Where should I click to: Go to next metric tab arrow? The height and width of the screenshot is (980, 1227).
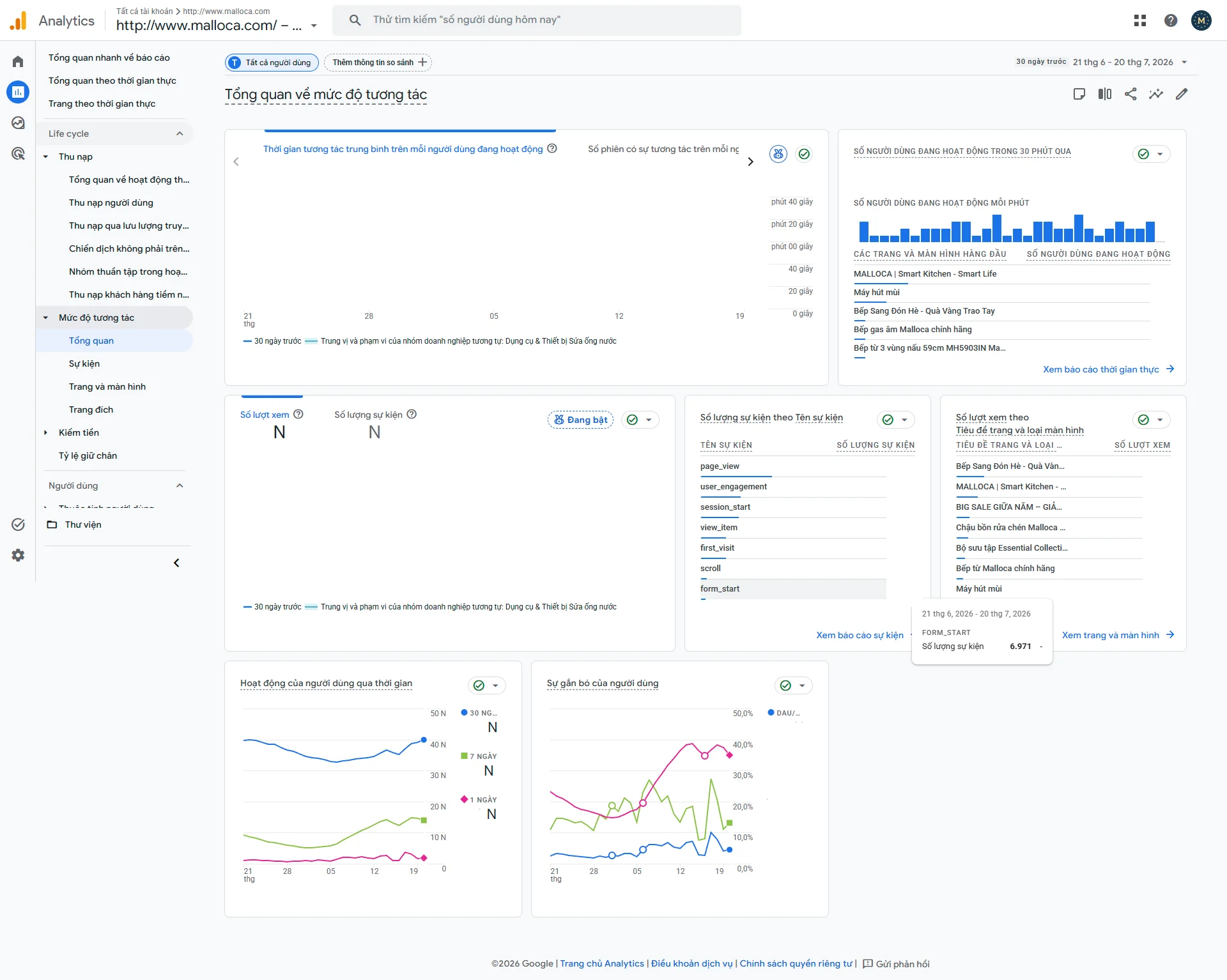click(750, 162)
